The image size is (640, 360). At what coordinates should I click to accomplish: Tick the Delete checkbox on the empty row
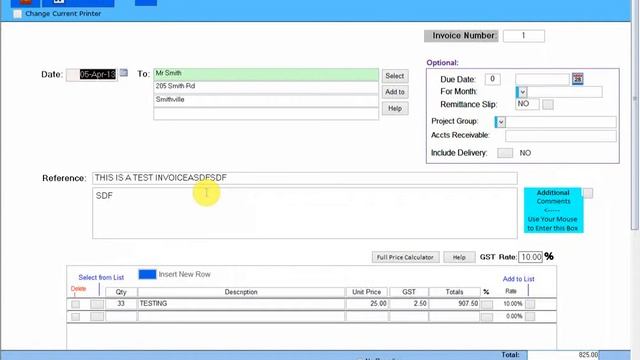click(76, 317)
